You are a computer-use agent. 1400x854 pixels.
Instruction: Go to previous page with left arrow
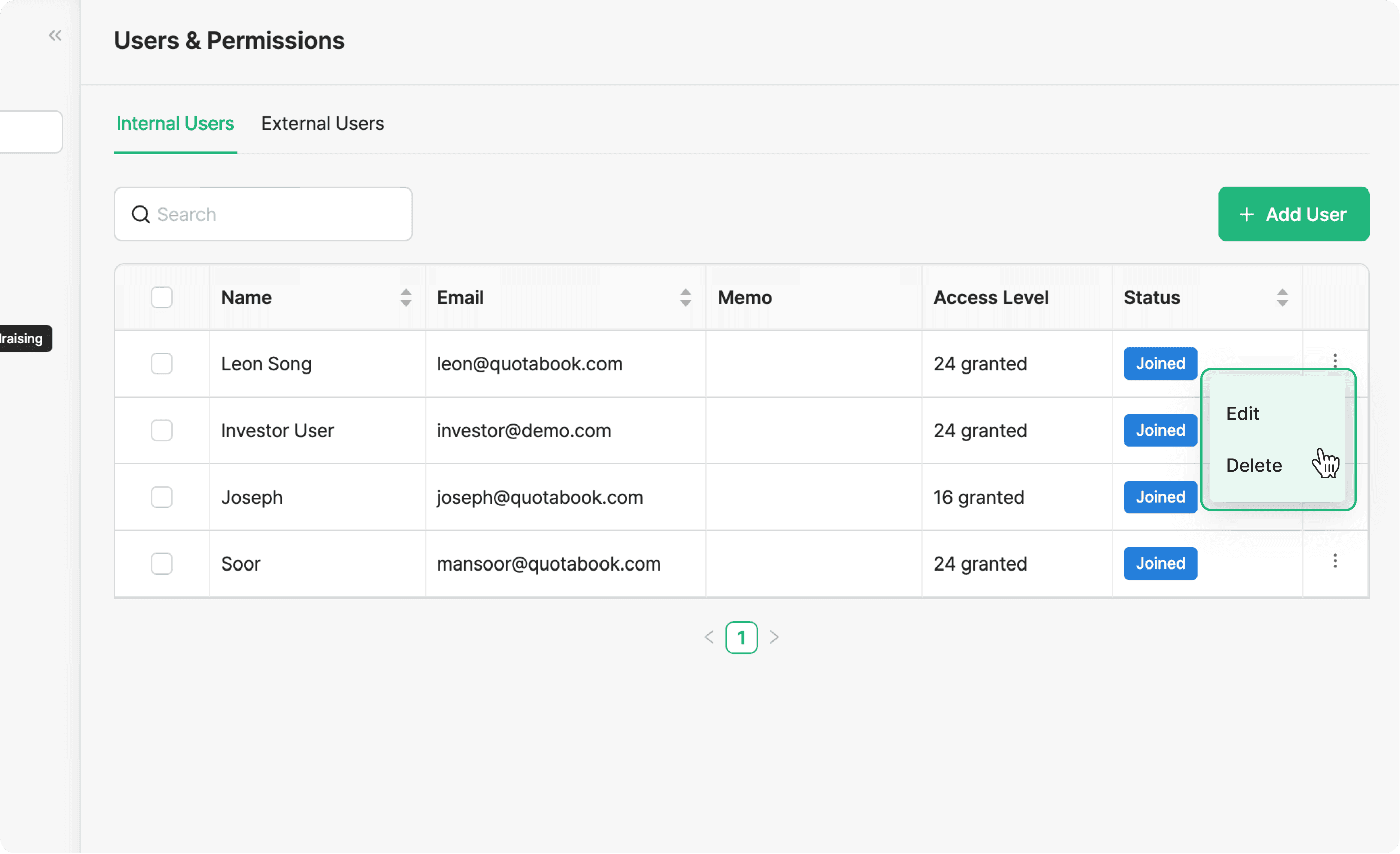pyautogui.click(x=708, y=637)
